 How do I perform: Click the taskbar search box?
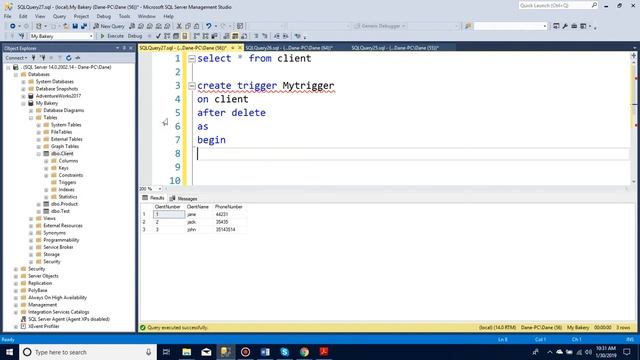(x=88, y=352)
